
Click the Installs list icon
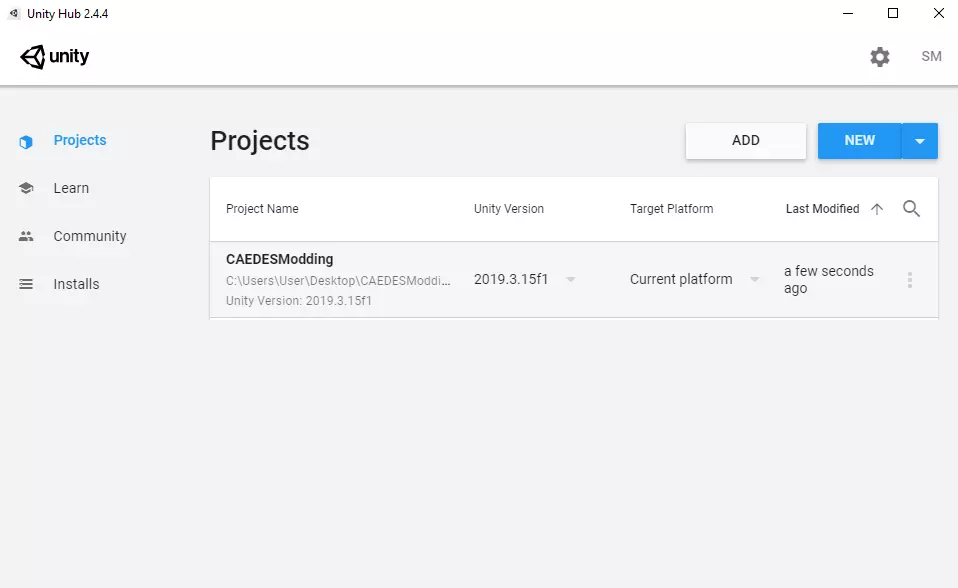(27, 285)
